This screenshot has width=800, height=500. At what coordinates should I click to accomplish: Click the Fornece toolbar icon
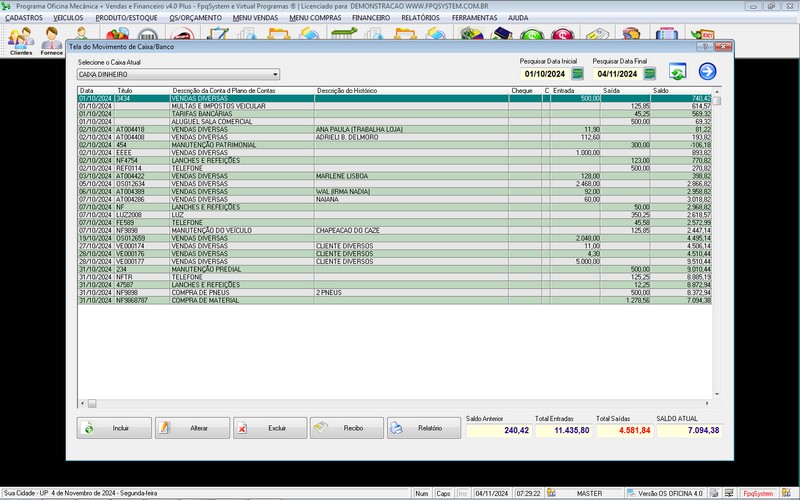click(51, 40)
